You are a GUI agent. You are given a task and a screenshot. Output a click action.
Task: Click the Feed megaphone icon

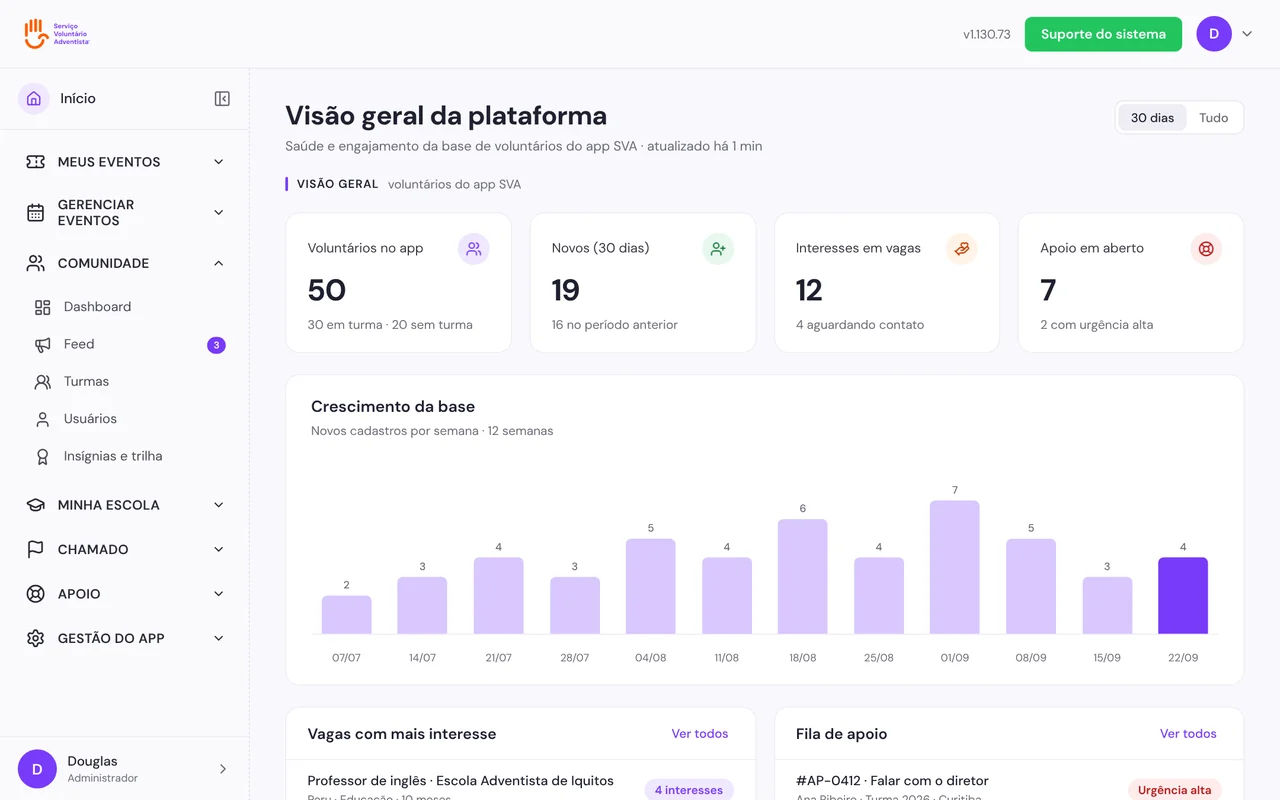(42, 344)
